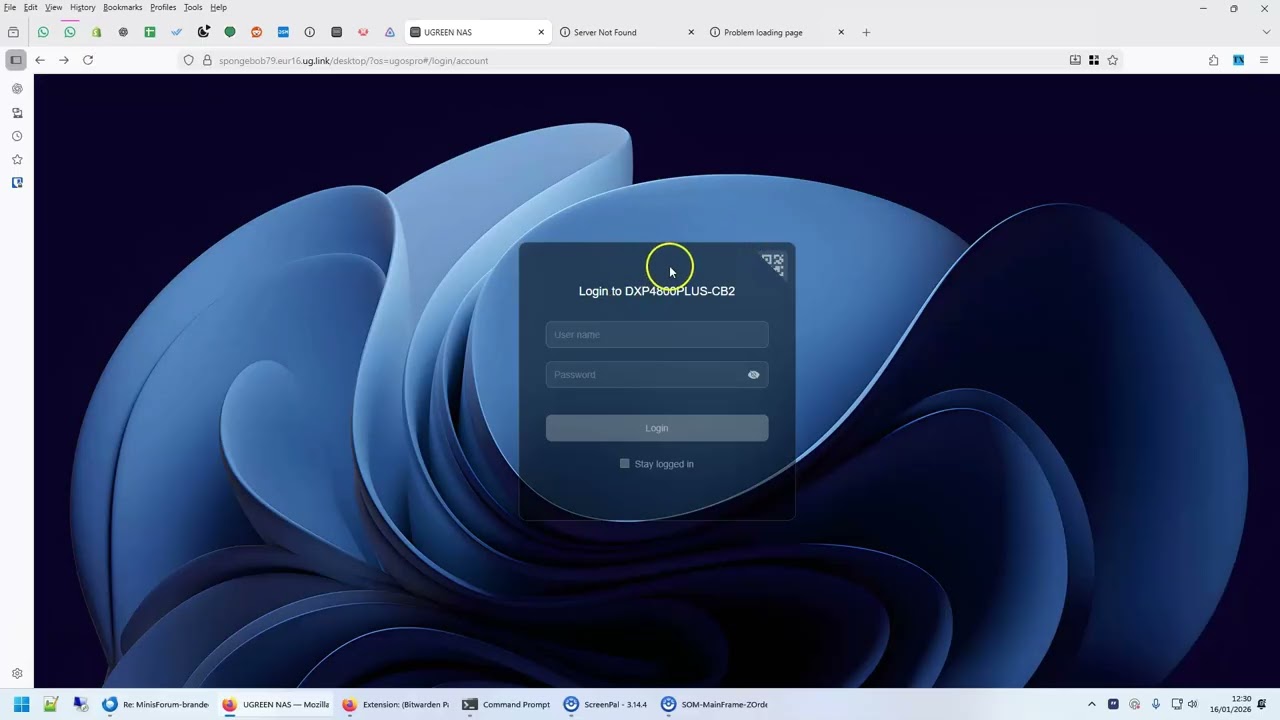Select the pinned DSM tab
The width and height of the screenshot is (1280, 720).
coord(283,32)
